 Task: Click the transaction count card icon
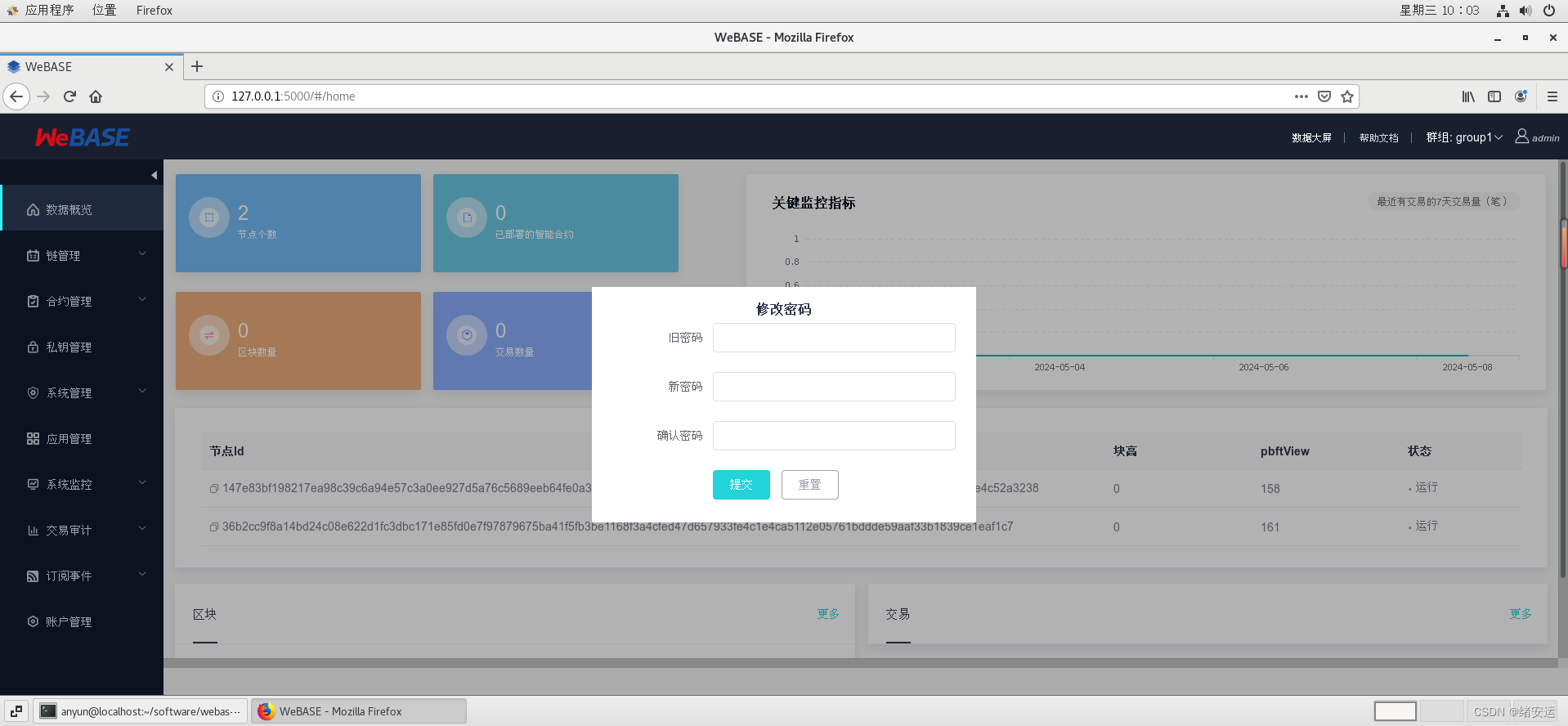467,335
